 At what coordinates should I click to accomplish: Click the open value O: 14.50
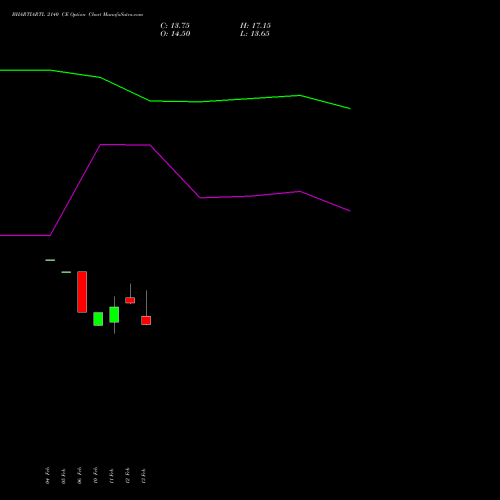[175, 34]
